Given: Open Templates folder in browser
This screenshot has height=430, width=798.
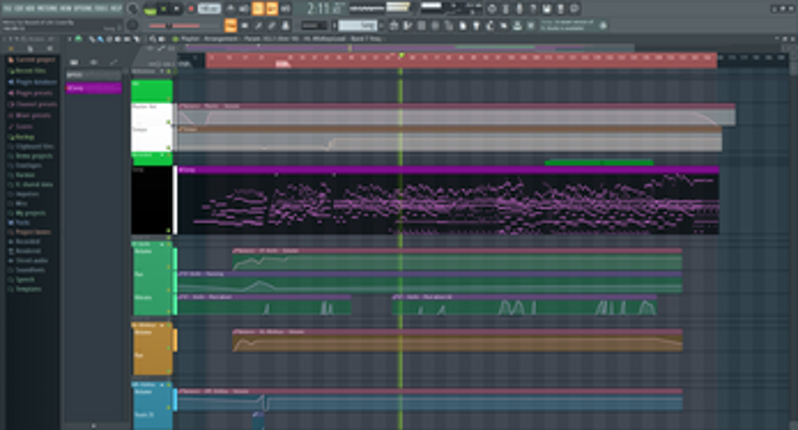Looking at the screenshot, I should point(28,289).
